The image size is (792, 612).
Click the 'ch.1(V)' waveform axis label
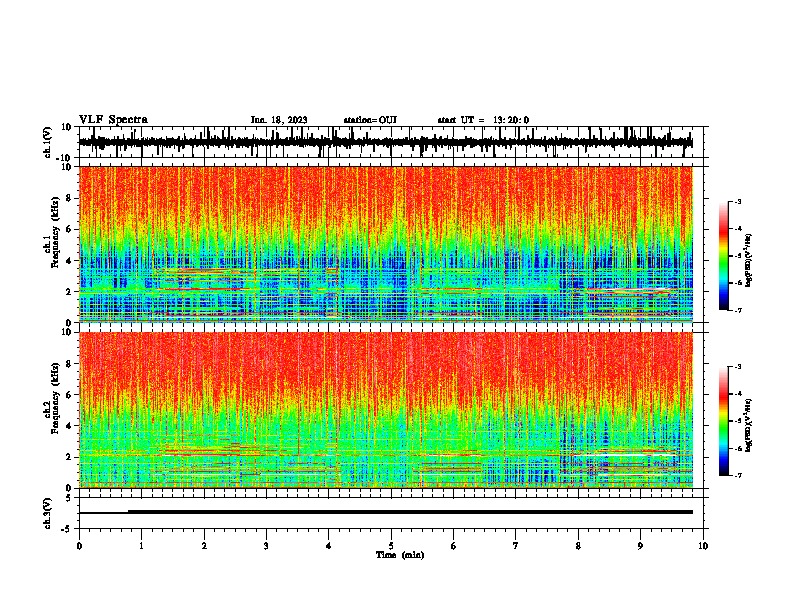point(48,142)
